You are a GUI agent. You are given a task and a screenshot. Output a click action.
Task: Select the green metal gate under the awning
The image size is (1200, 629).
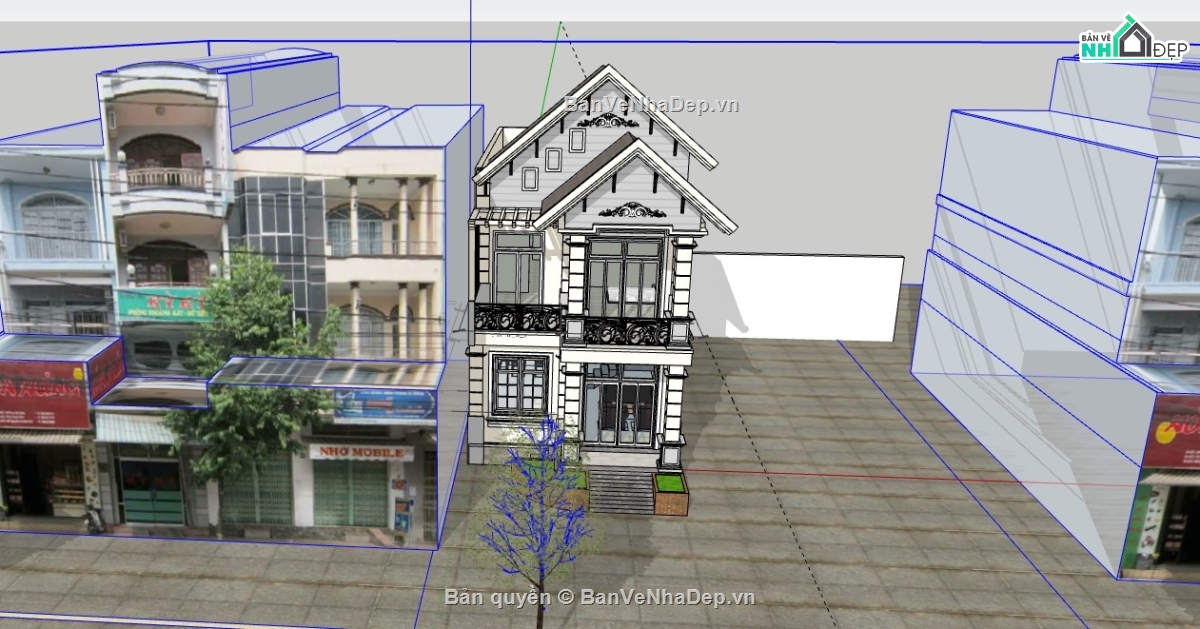[152, 491]
